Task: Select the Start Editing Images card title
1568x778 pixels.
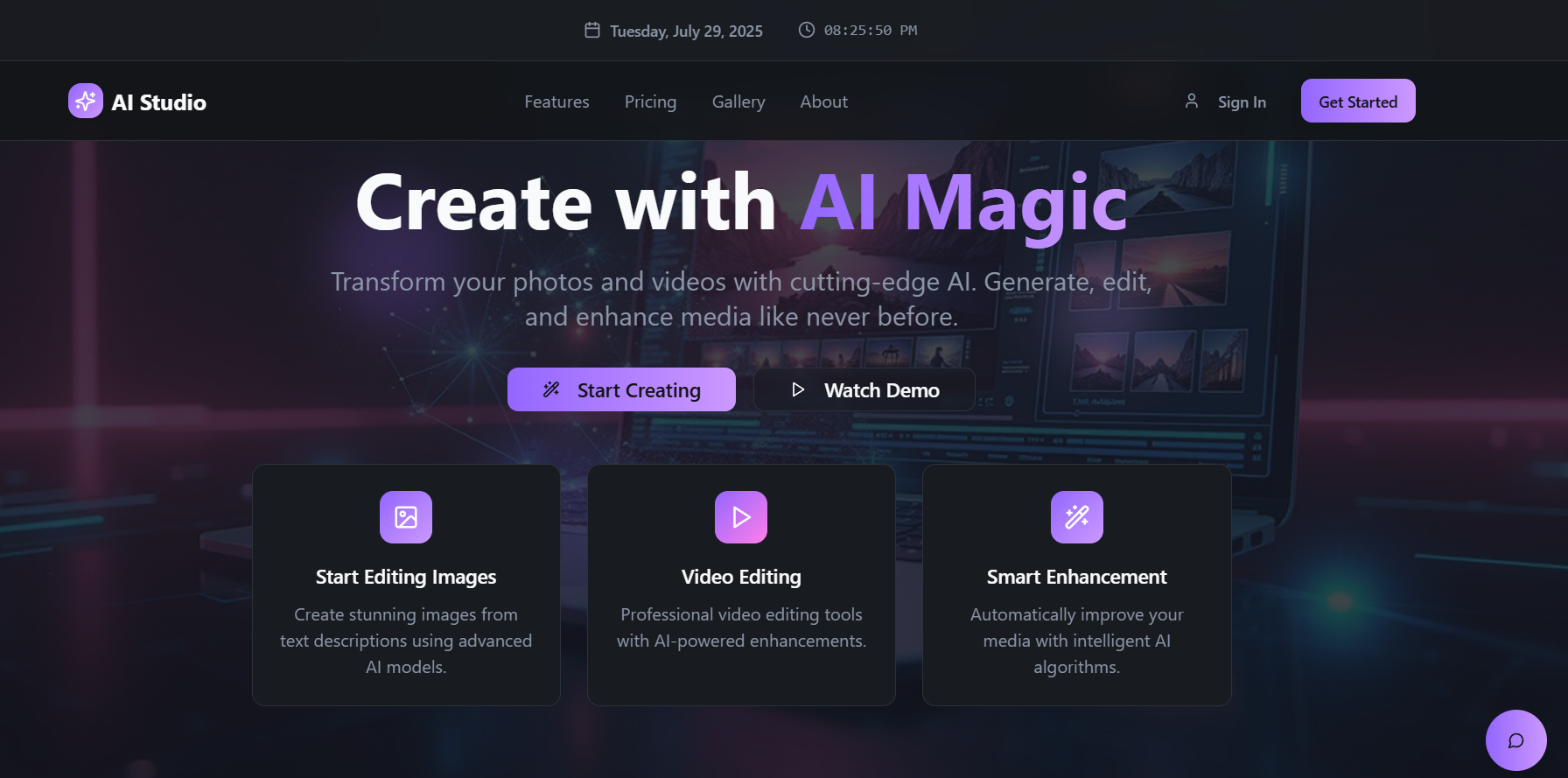Action: [x=406, y=578]
